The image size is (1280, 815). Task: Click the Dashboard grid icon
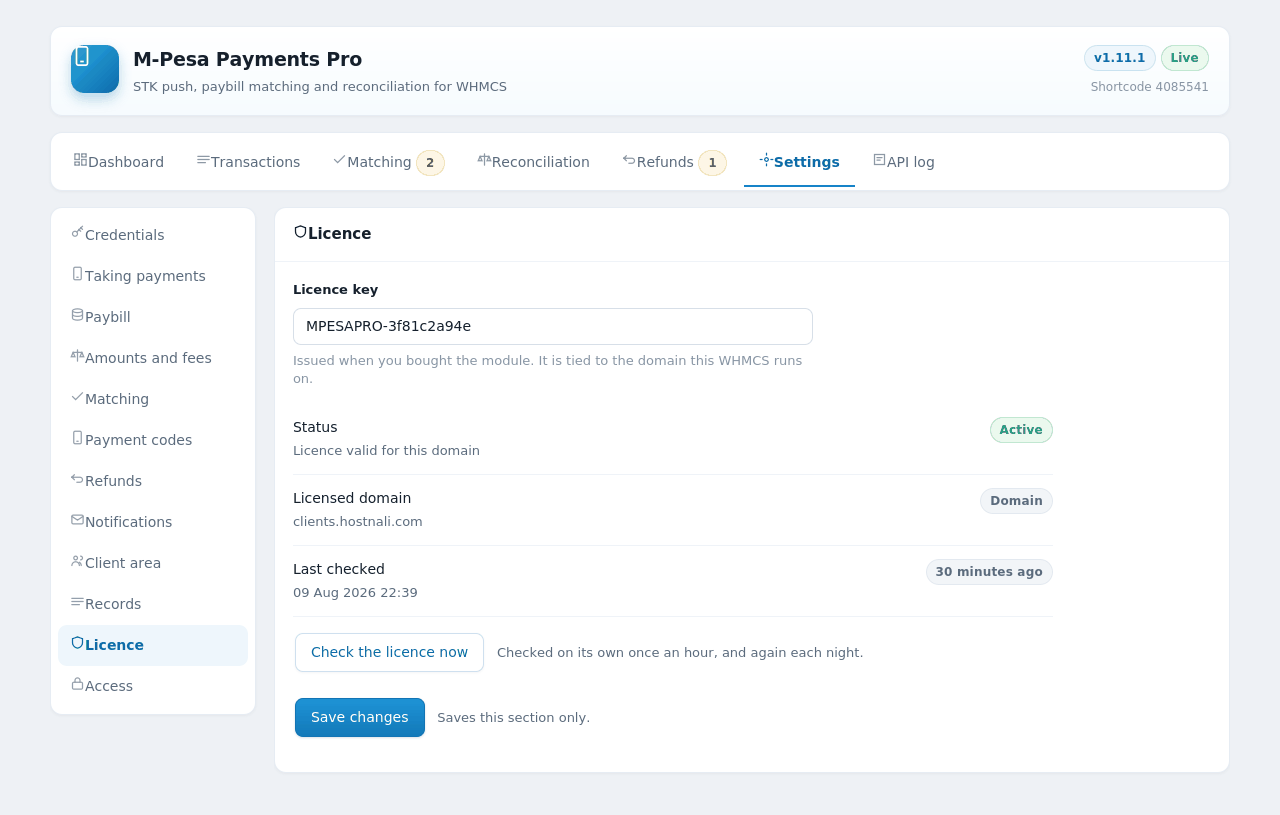click(x=80, y=159)
